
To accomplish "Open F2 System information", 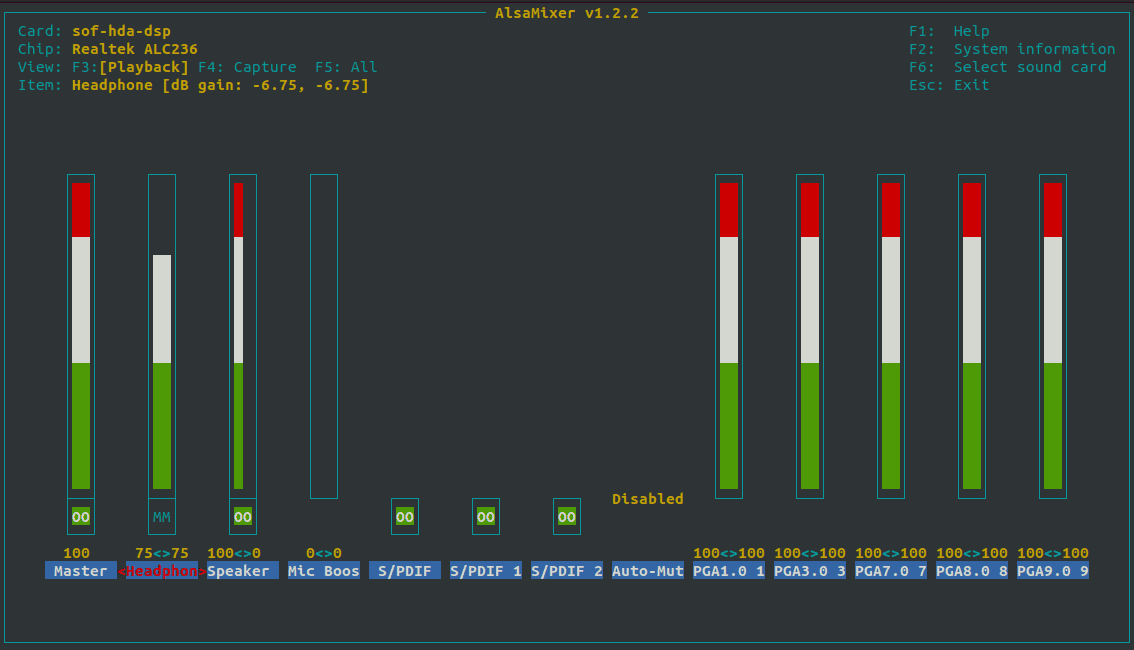I will pyautogui.click(x=1012, y=49).
